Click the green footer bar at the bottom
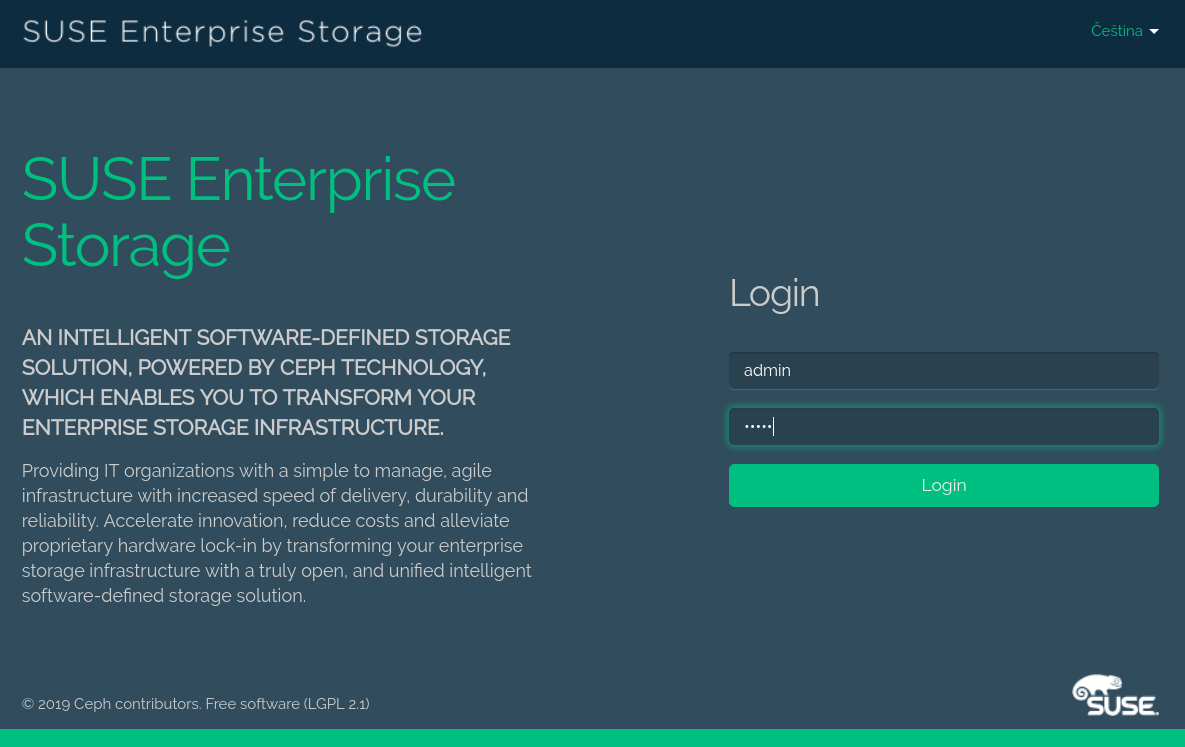The height and width of the screenshot is (747, 1185). pos(592,738)
